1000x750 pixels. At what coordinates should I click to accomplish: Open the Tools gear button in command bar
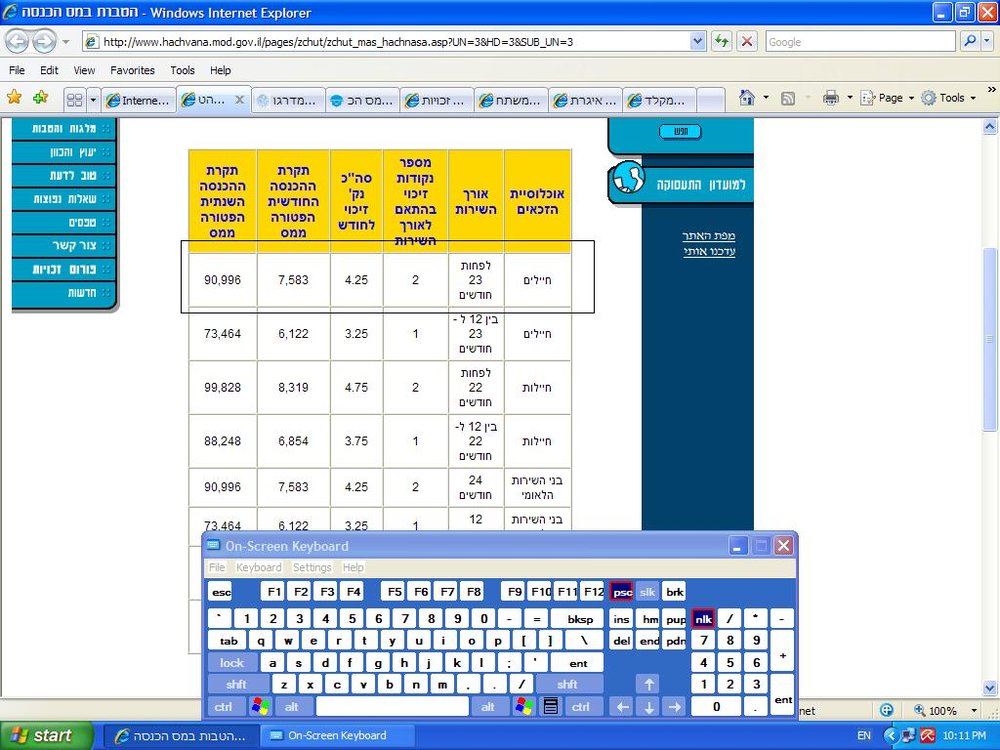click(948, 98)
